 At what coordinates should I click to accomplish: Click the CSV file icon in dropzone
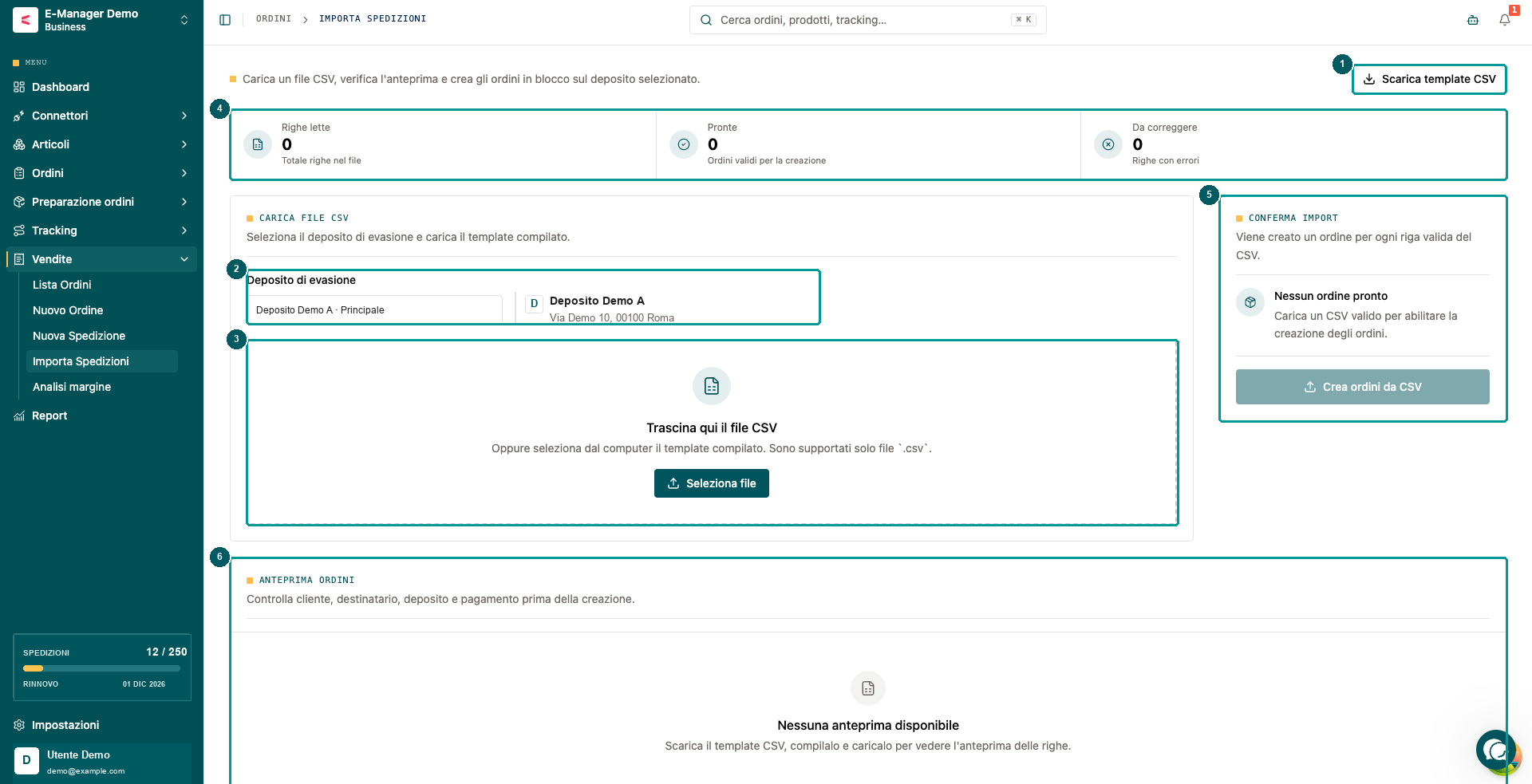coord(712,386)
